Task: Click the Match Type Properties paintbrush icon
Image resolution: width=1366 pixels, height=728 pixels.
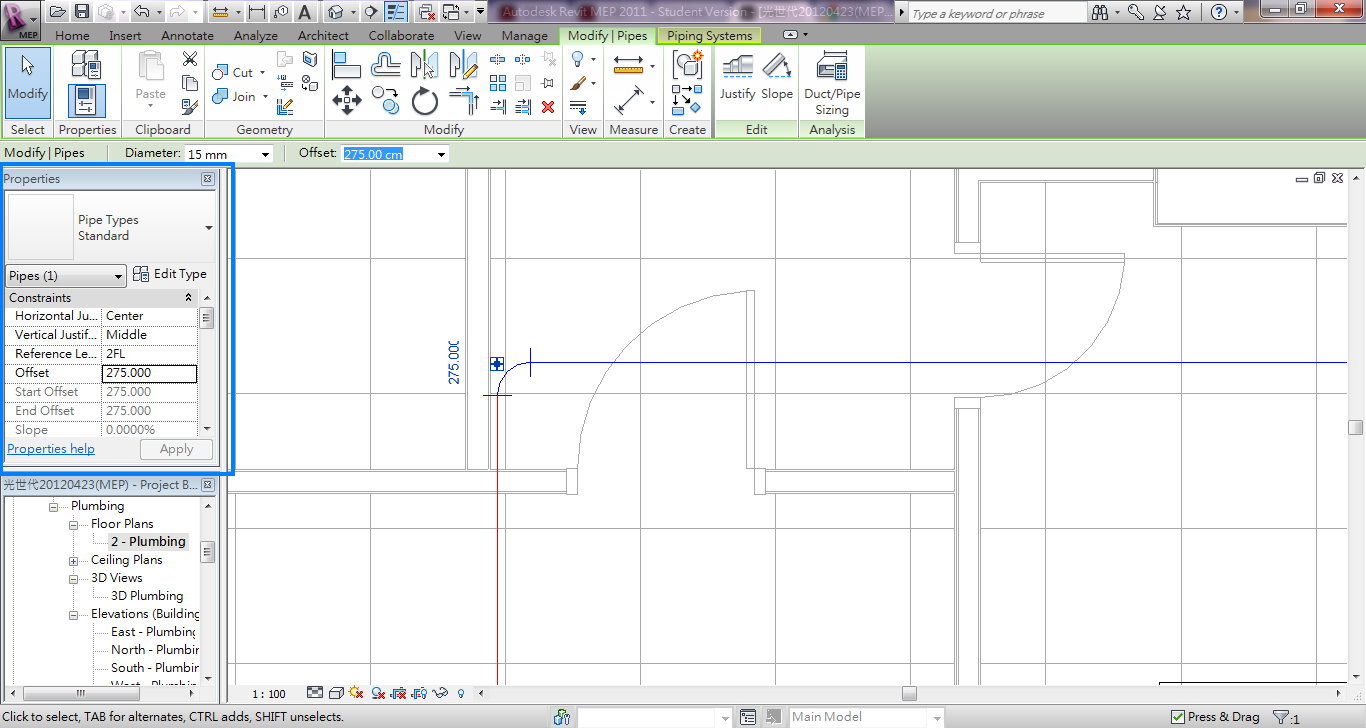Action: pos(190,106)
